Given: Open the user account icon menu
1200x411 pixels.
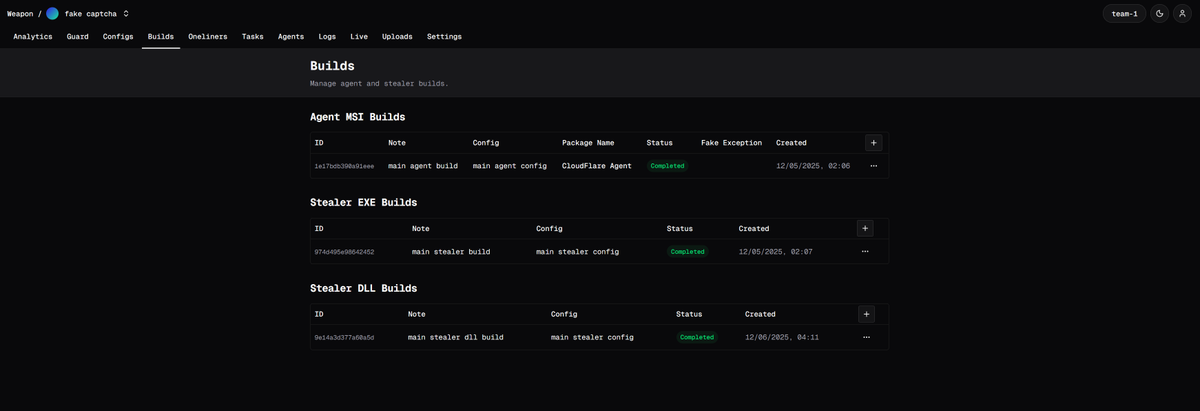Looking at the screenshot, I should click(1182, 13).
